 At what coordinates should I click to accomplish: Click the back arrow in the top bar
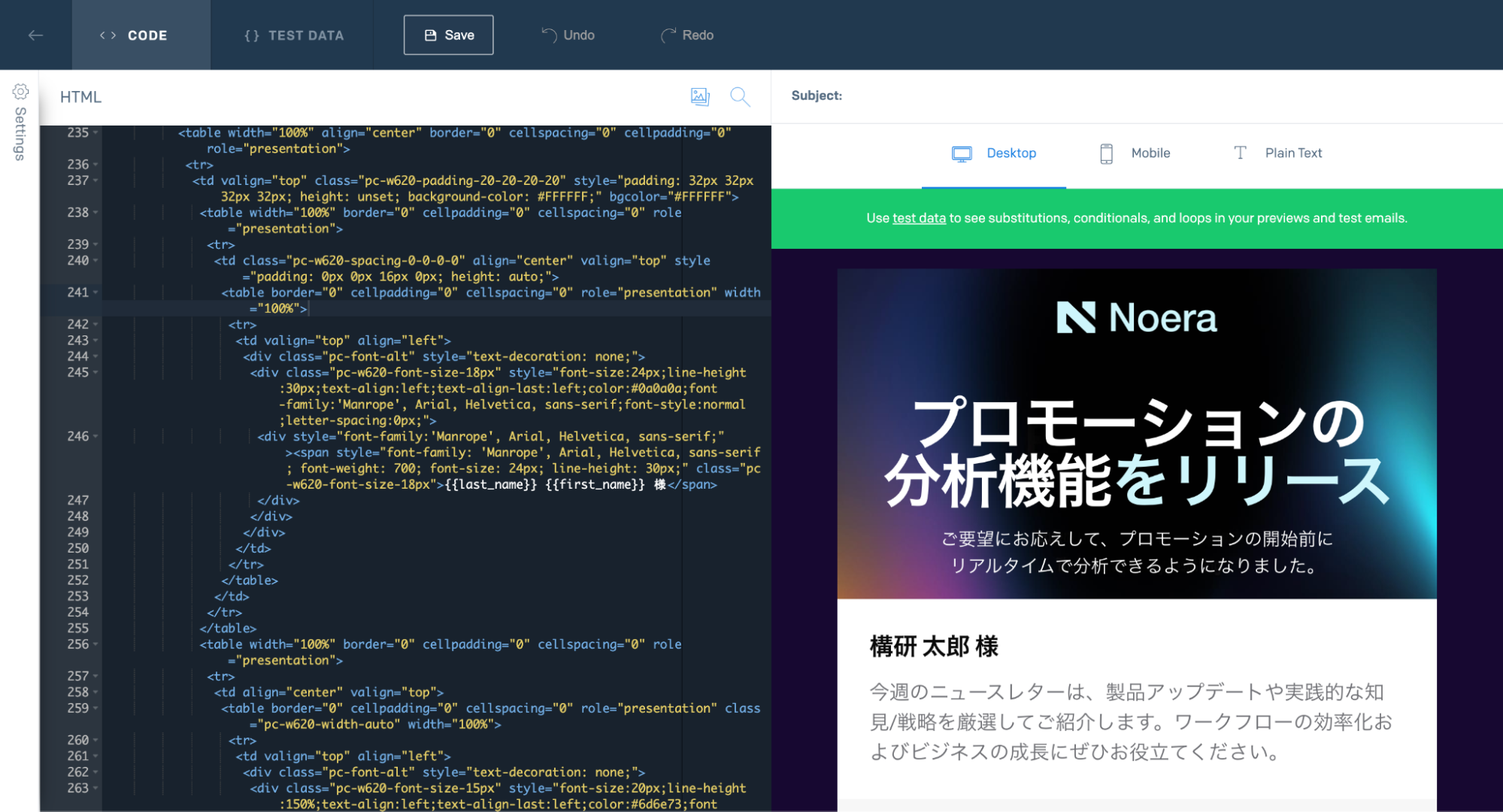click(x=35, y=35)
